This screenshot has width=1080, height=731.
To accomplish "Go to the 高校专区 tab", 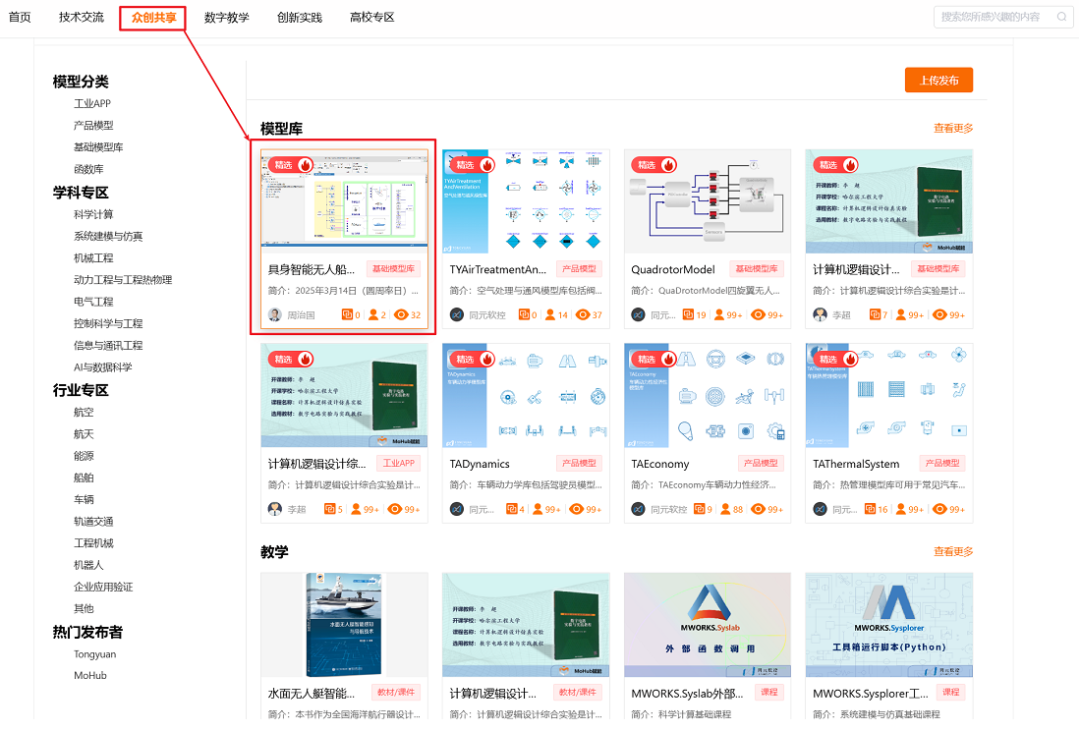I will (x=371, y=17).
